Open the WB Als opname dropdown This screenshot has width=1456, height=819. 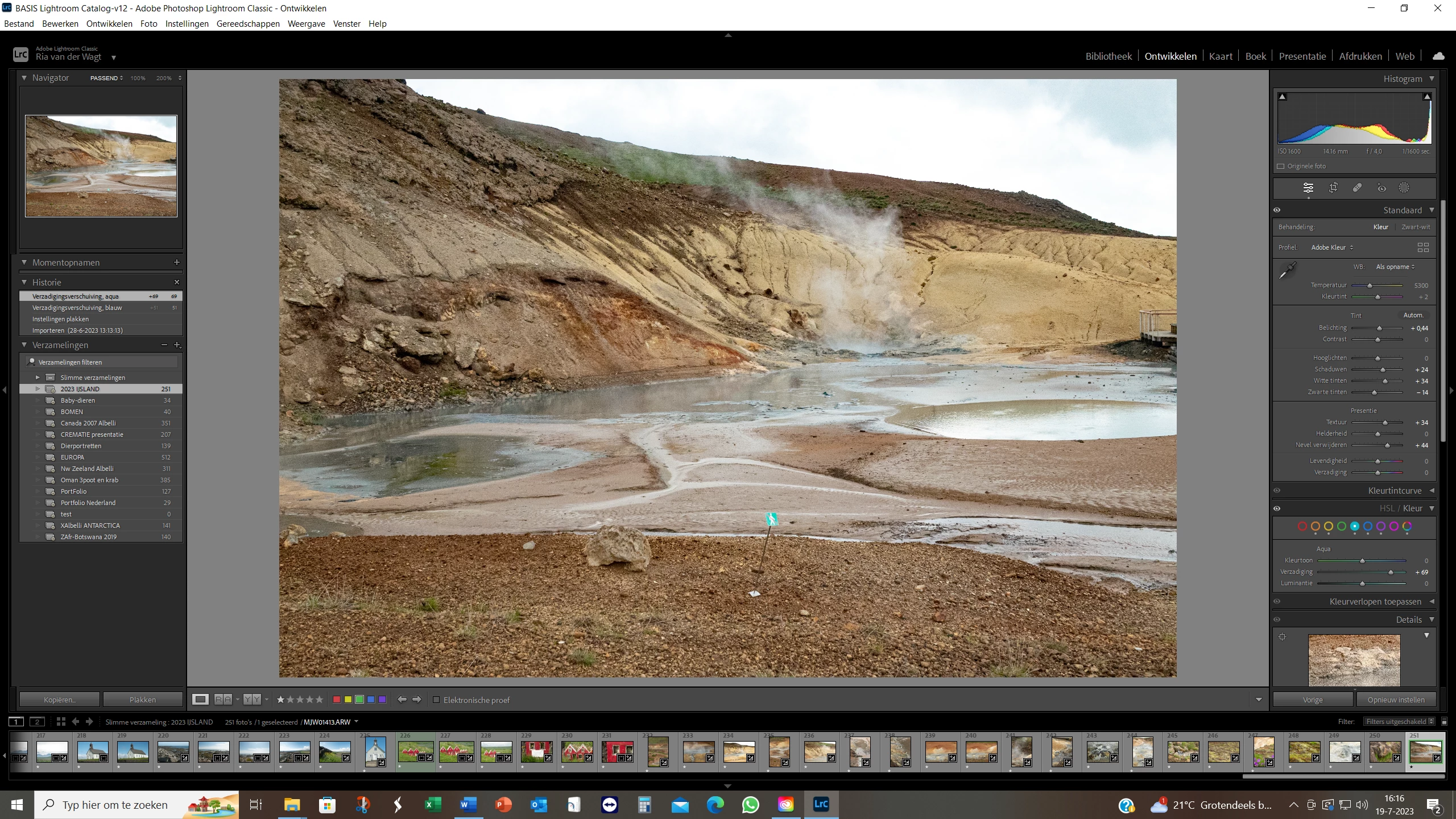[1395, 267]
